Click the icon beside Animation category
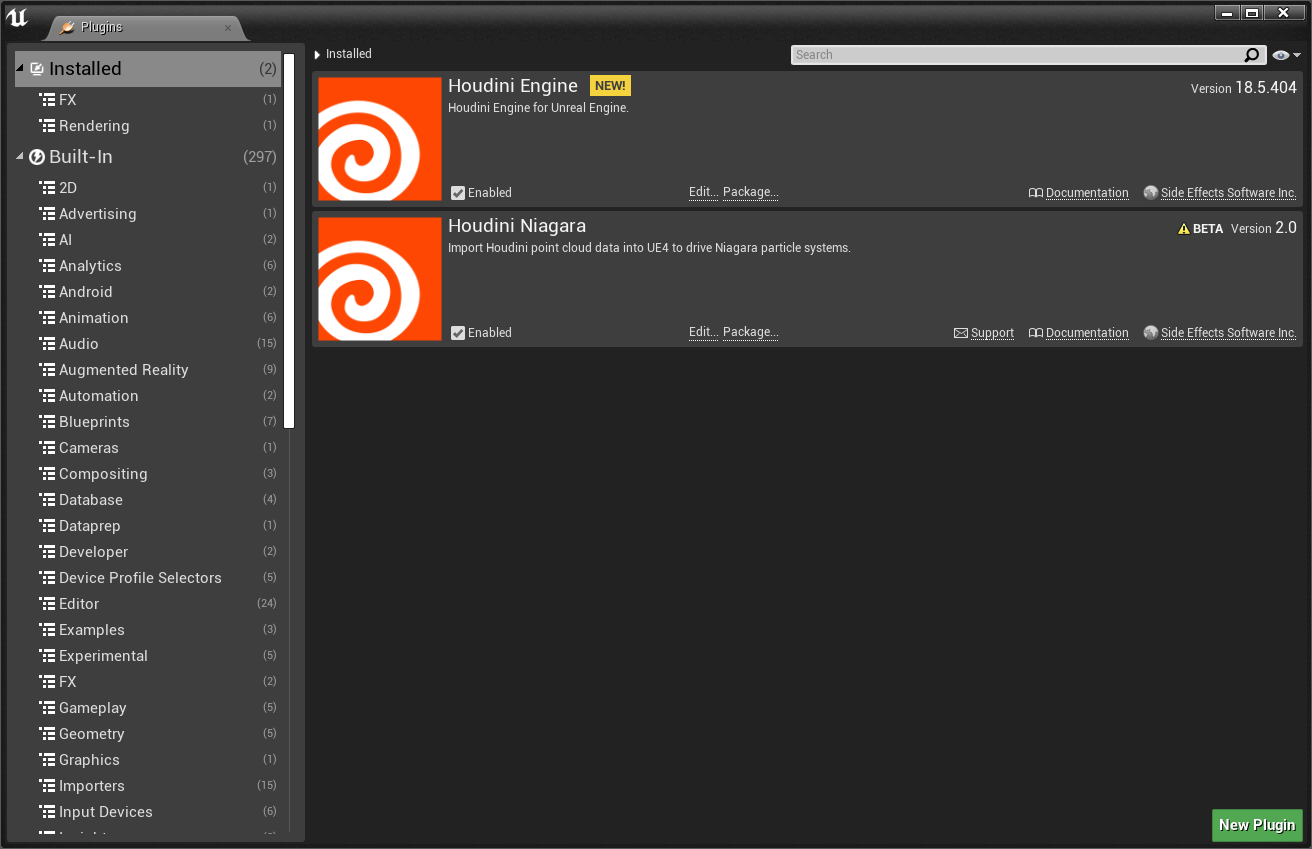The image size is (1312, 849). tap(47, 318)
